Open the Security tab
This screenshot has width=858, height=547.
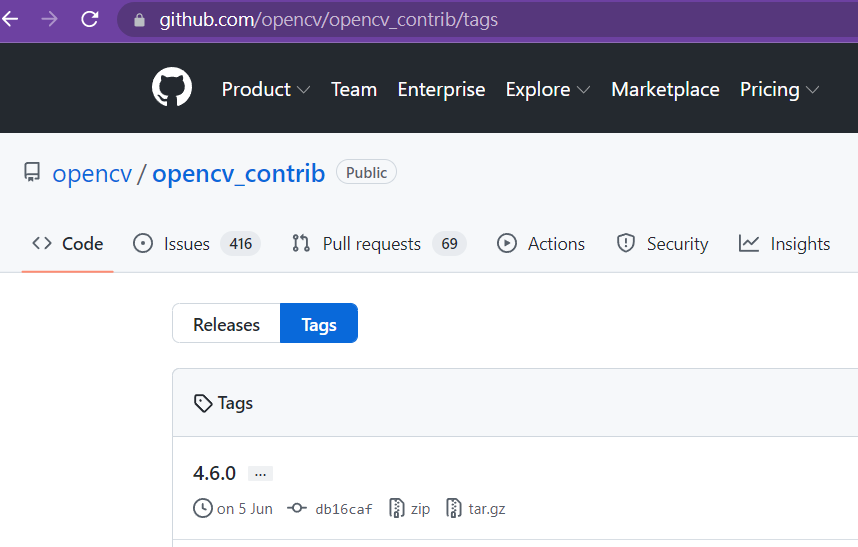pos(662,243)
